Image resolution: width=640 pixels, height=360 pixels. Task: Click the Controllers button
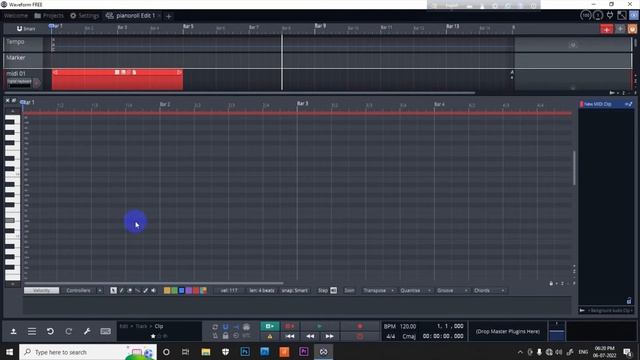[78, 291]
